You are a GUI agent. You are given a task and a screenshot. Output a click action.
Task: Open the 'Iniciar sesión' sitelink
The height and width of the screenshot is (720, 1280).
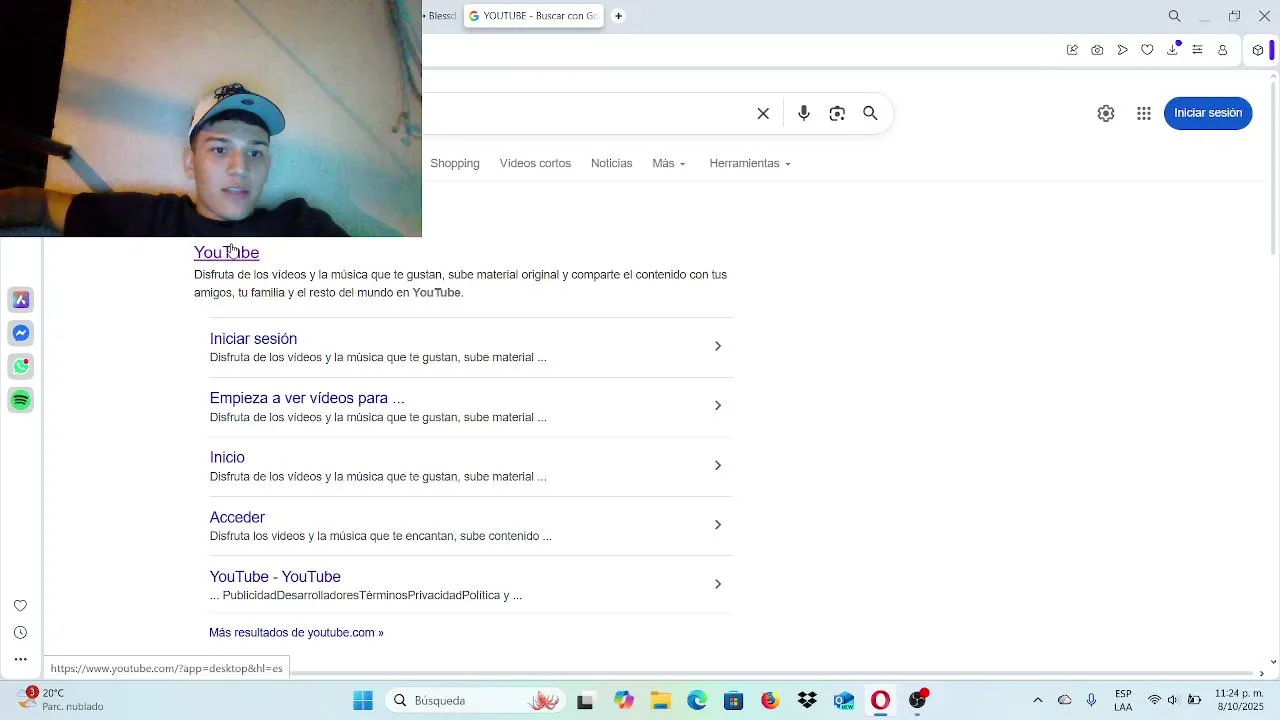[x=253, y=339]
